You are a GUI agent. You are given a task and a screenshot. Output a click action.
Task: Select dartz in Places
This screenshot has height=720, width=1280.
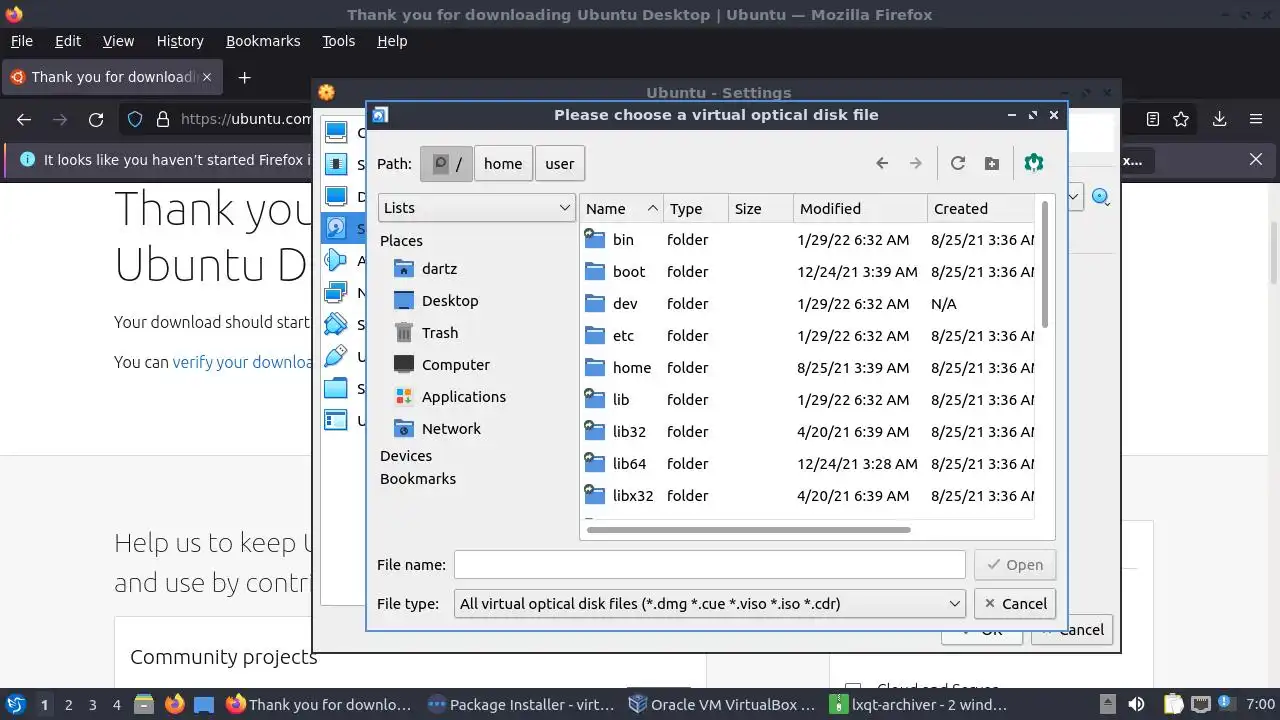(439, 269)
